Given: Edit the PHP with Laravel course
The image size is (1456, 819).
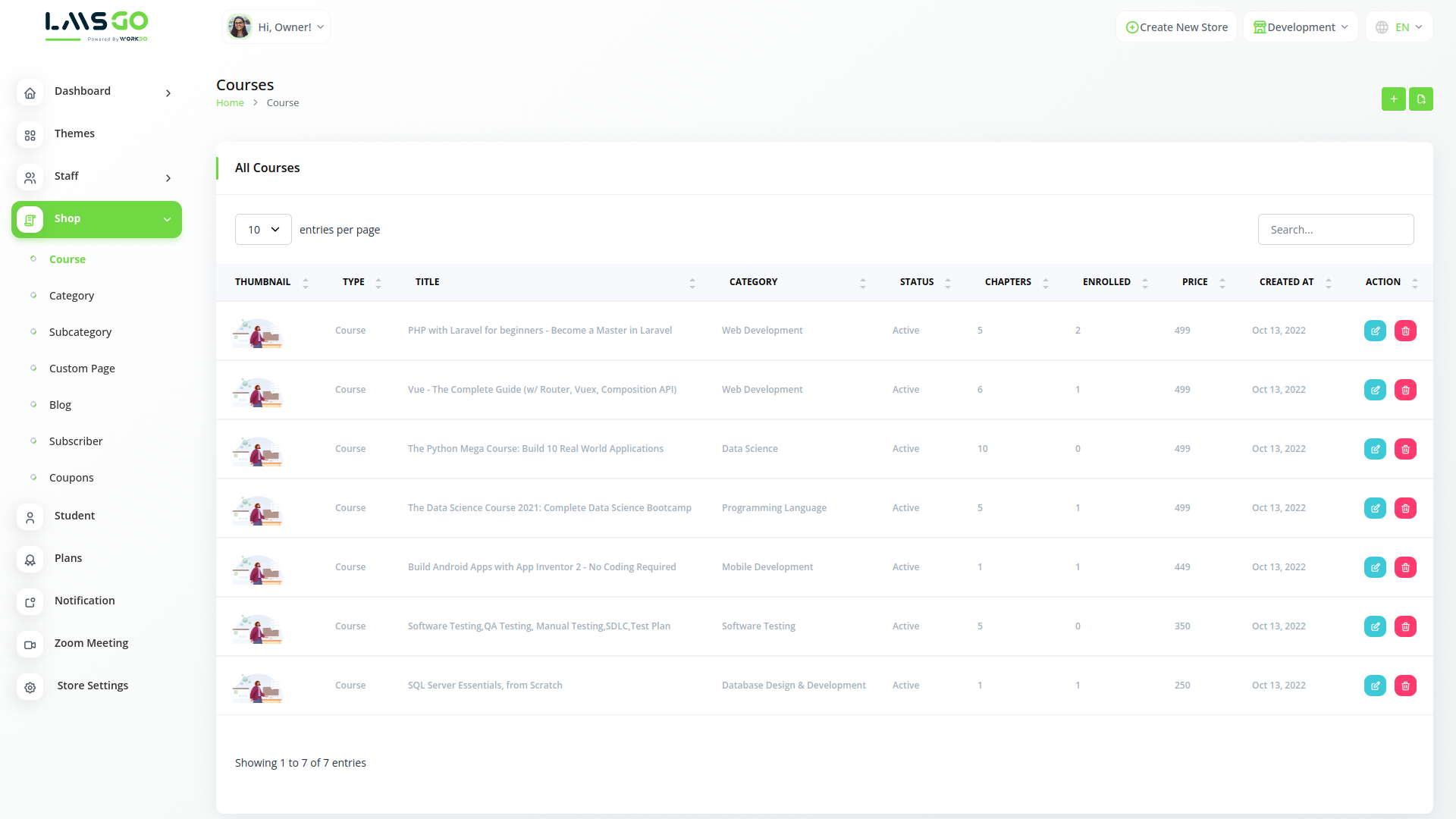Looking at the screenshot, I should click(x=1375, y=331).
